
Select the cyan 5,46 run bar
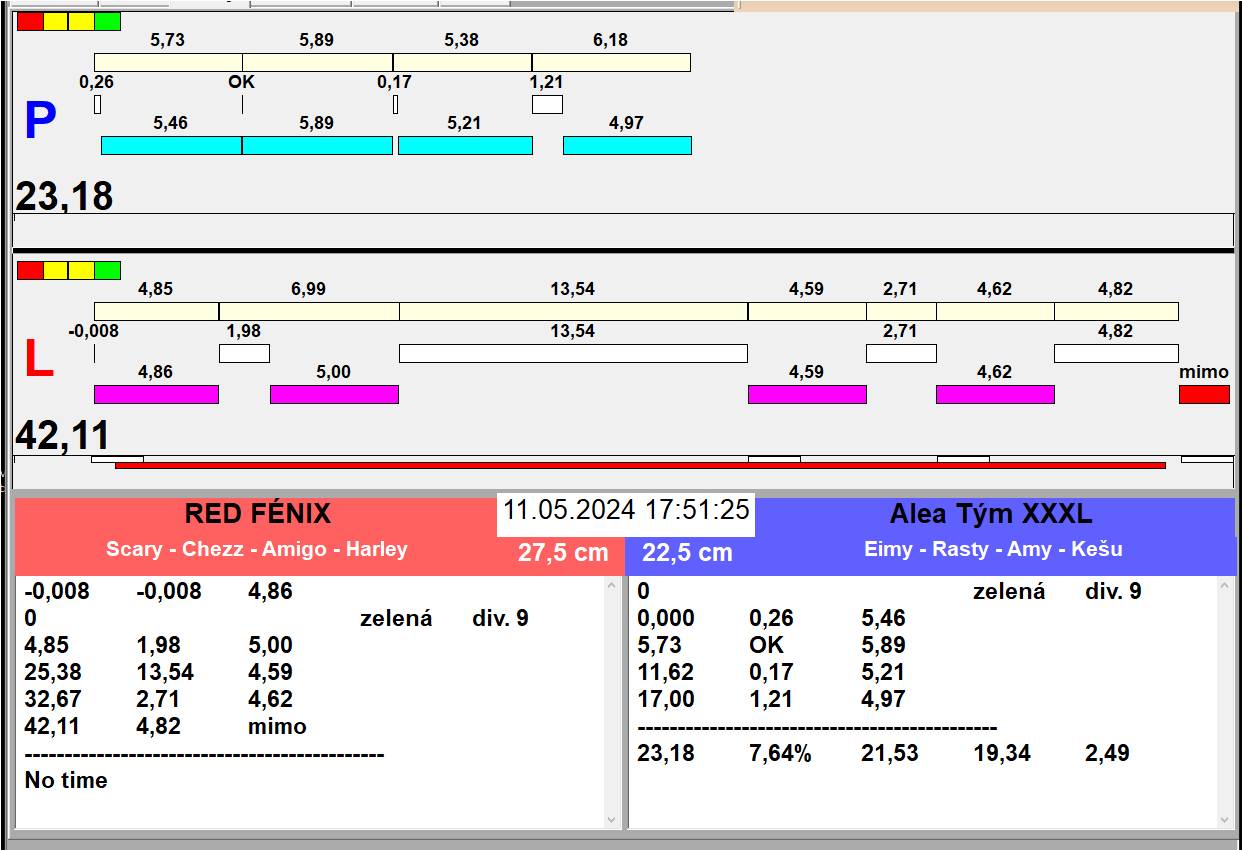tap(171, 146)
